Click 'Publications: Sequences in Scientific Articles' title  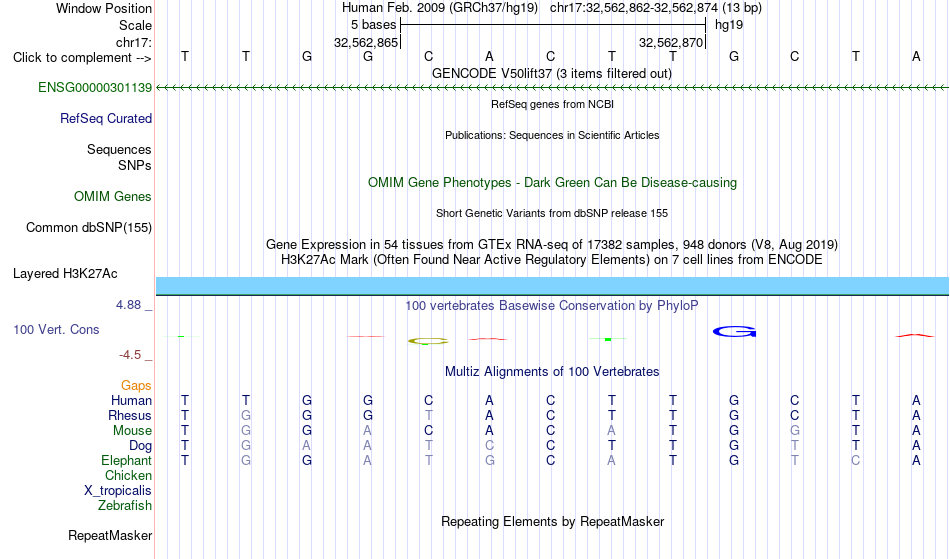click(x=552, y=136)
